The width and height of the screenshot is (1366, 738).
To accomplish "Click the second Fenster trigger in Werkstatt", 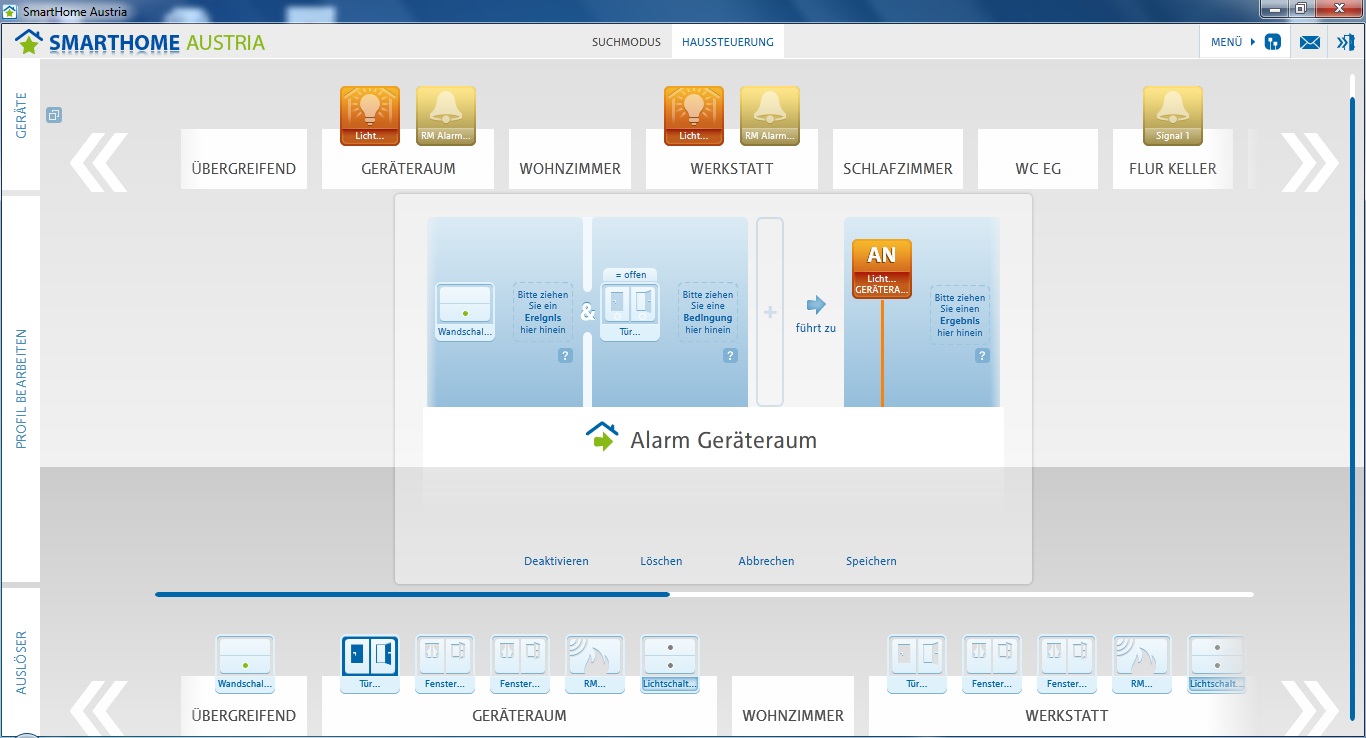I will 1067,664.
